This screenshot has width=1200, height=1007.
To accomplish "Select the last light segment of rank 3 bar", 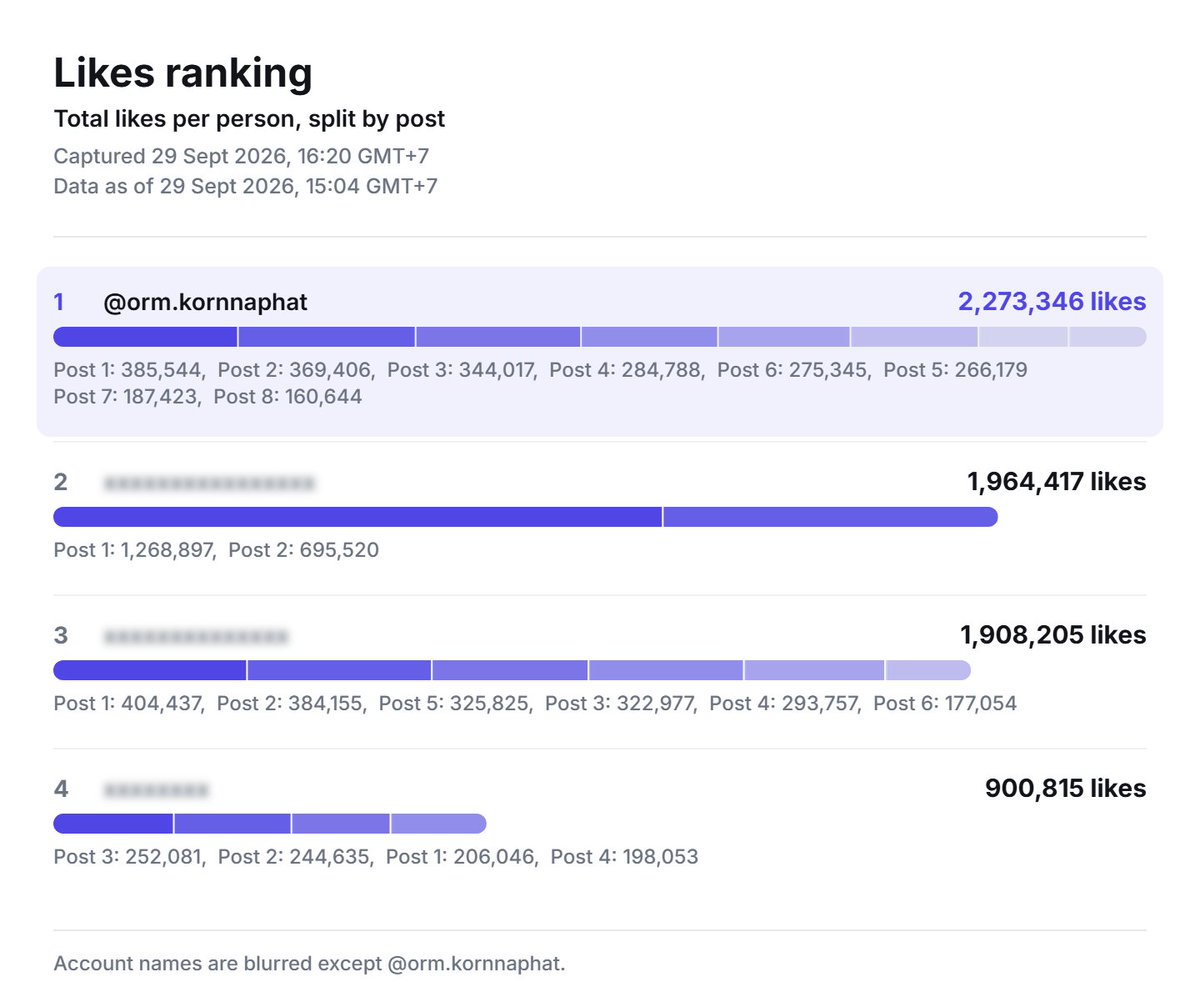I will coord(928,670).
